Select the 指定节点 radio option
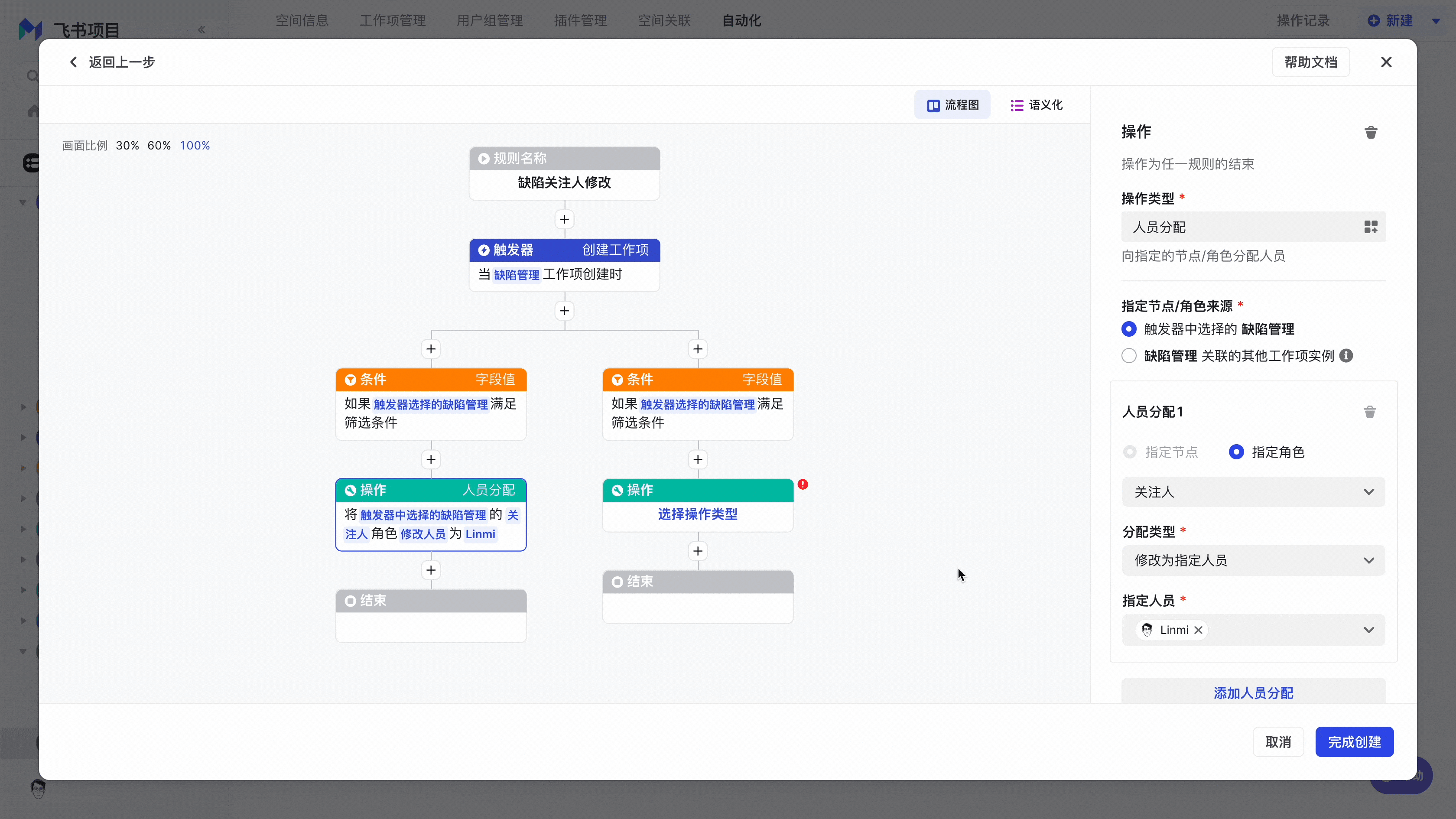The height and width of the screenshot is (819, 1456). pos(1130,452)
